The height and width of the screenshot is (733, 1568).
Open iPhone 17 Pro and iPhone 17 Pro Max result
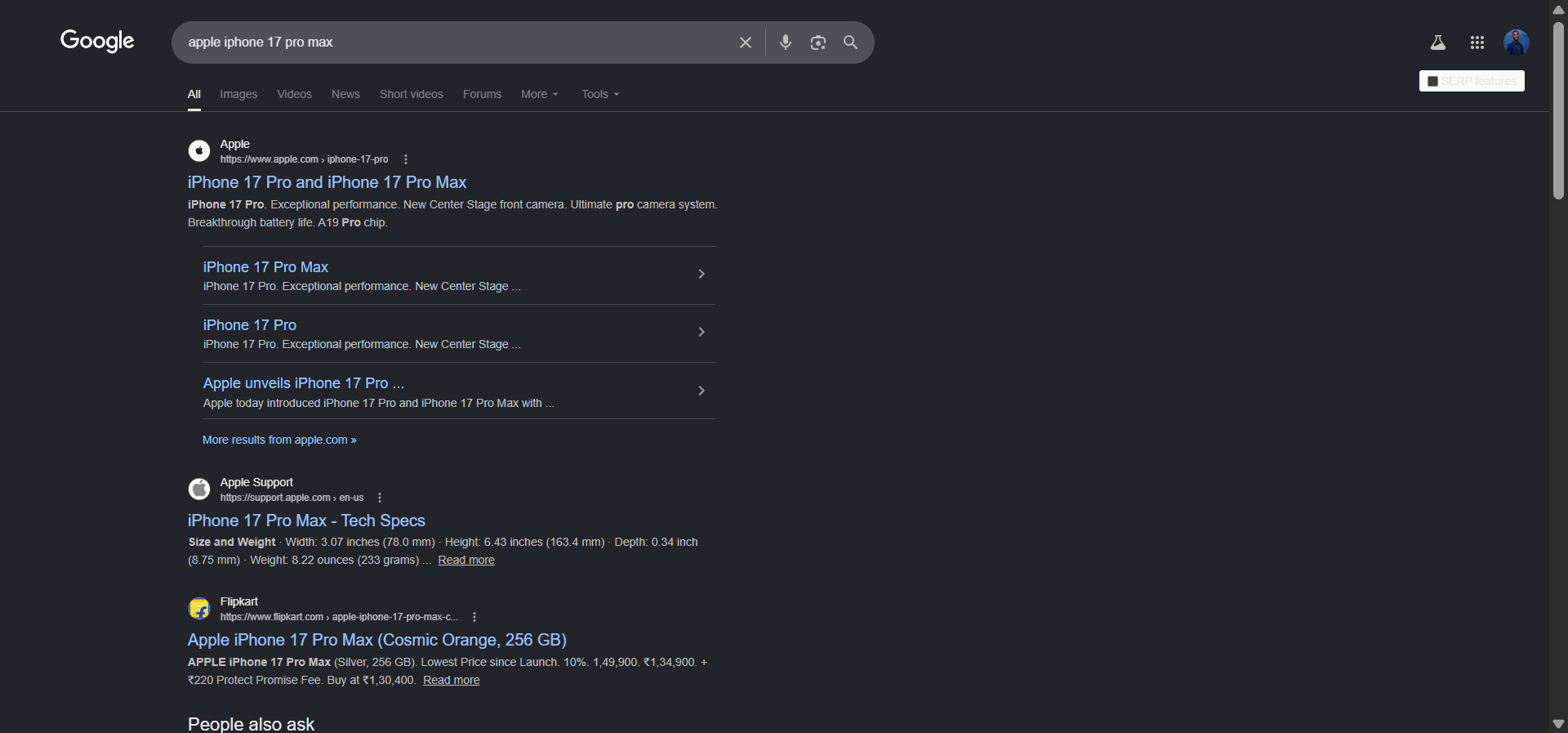pyautogui.click(x=327, y=182)
